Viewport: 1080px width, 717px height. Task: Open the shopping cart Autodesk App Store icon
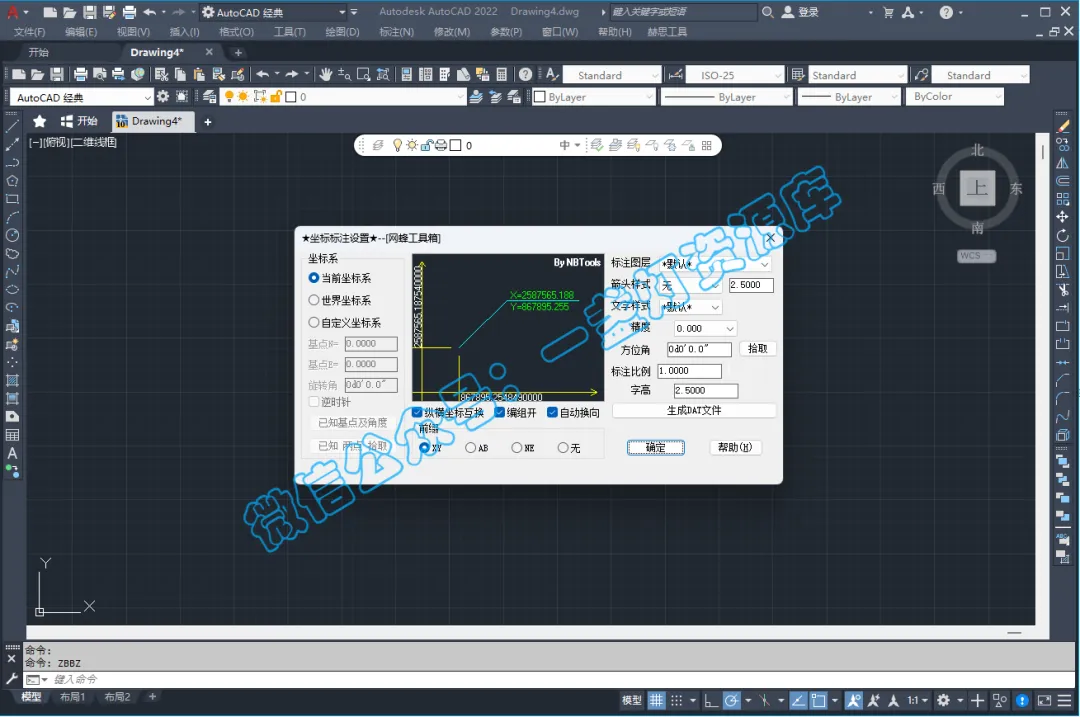(x=889, y=12)
